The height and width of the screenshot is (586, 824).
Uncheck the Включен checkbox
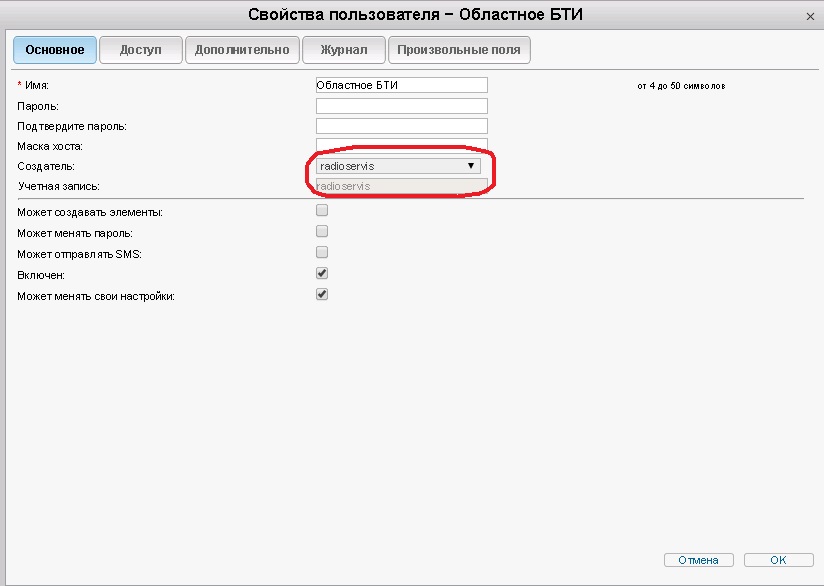(322, 273)
